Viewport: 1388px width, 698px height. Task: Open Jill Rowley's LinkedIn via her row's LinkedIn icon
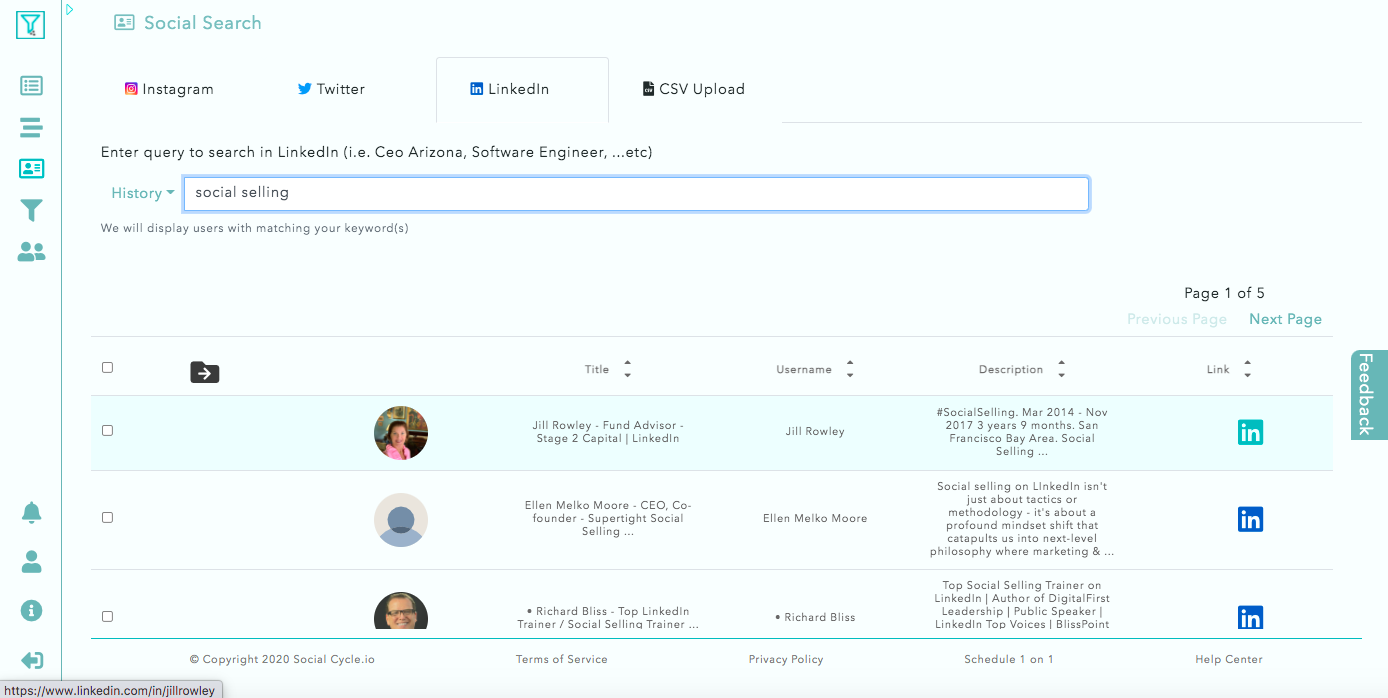click(x=1250, y=432)
